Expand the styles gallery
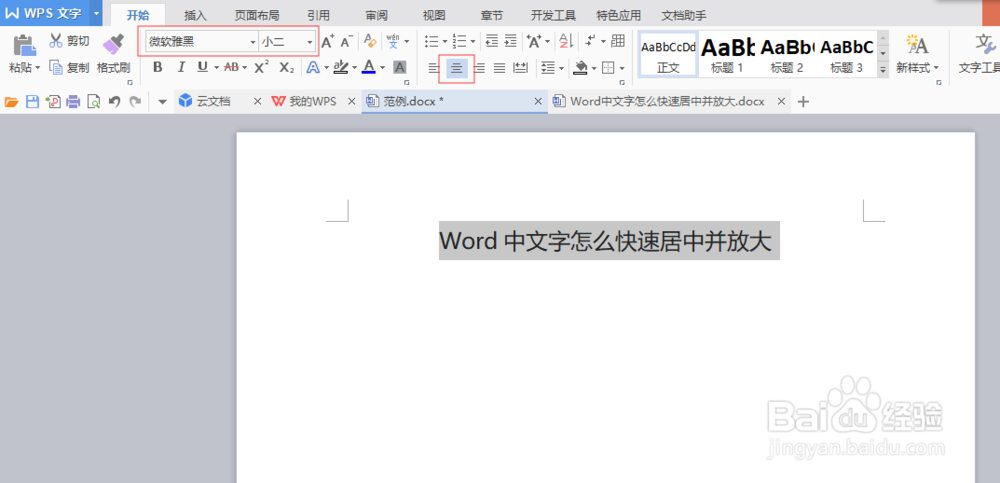The width and height of the screenshot is (1000, 483). 883,71
